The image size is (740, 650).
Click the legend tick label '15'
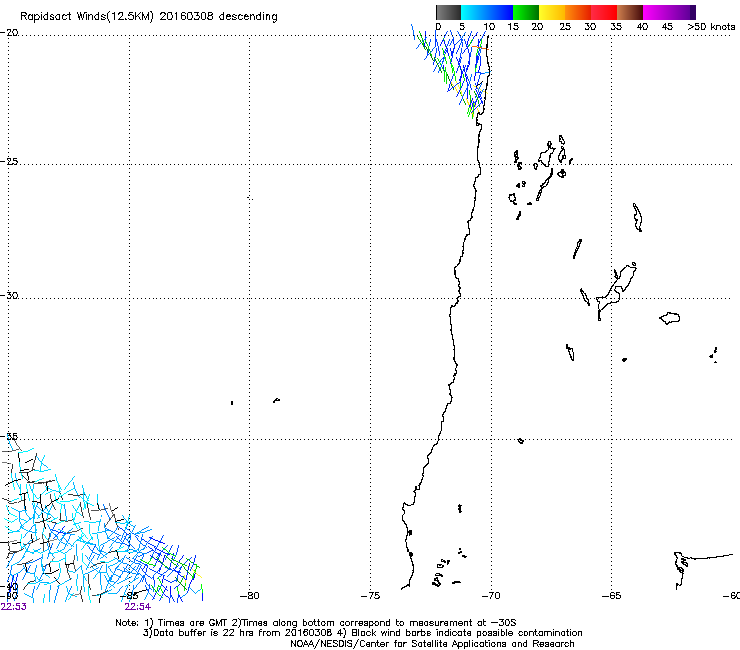tap(513, 27)
